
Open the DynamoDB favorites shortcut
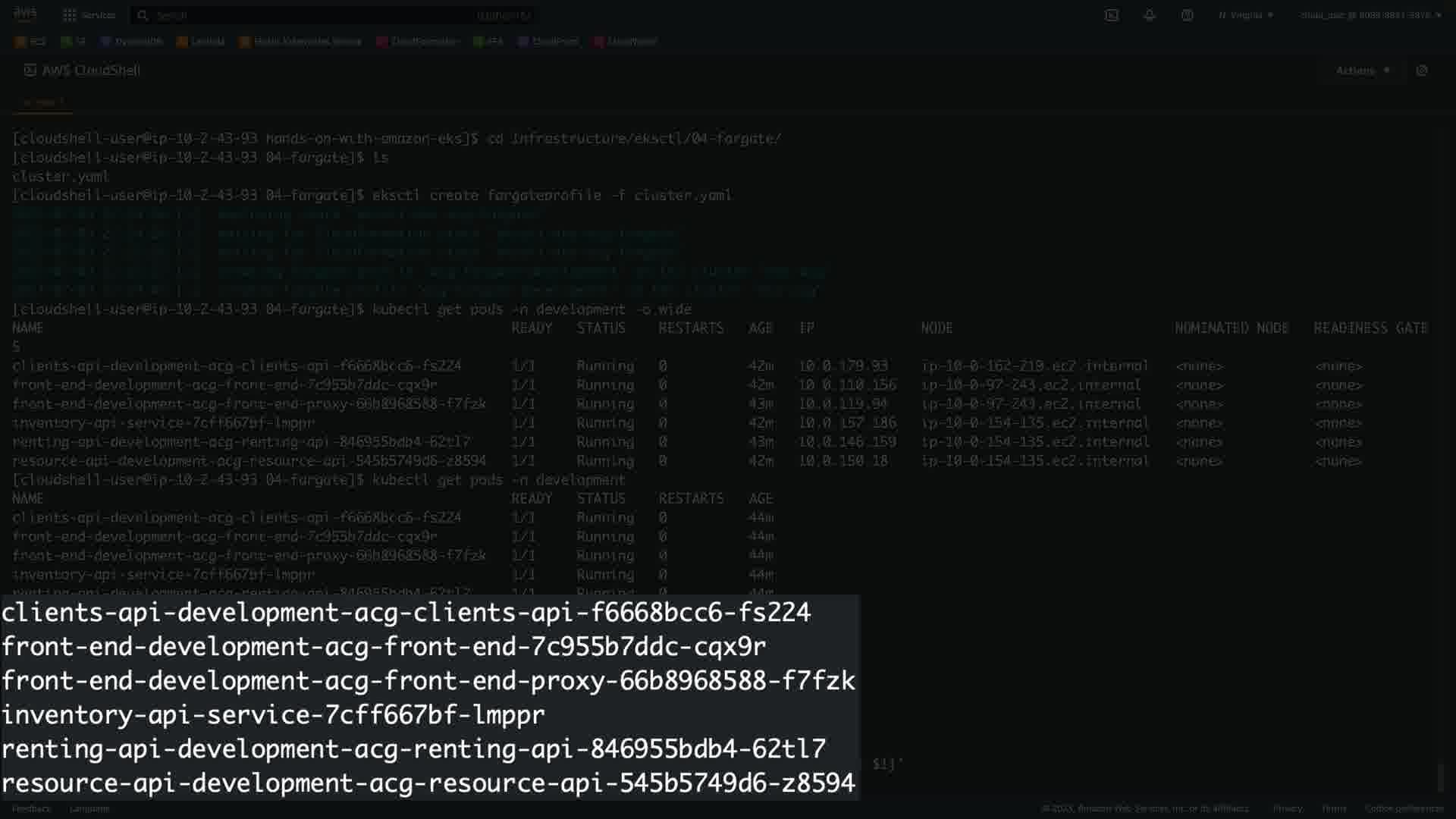click(132, 42)
